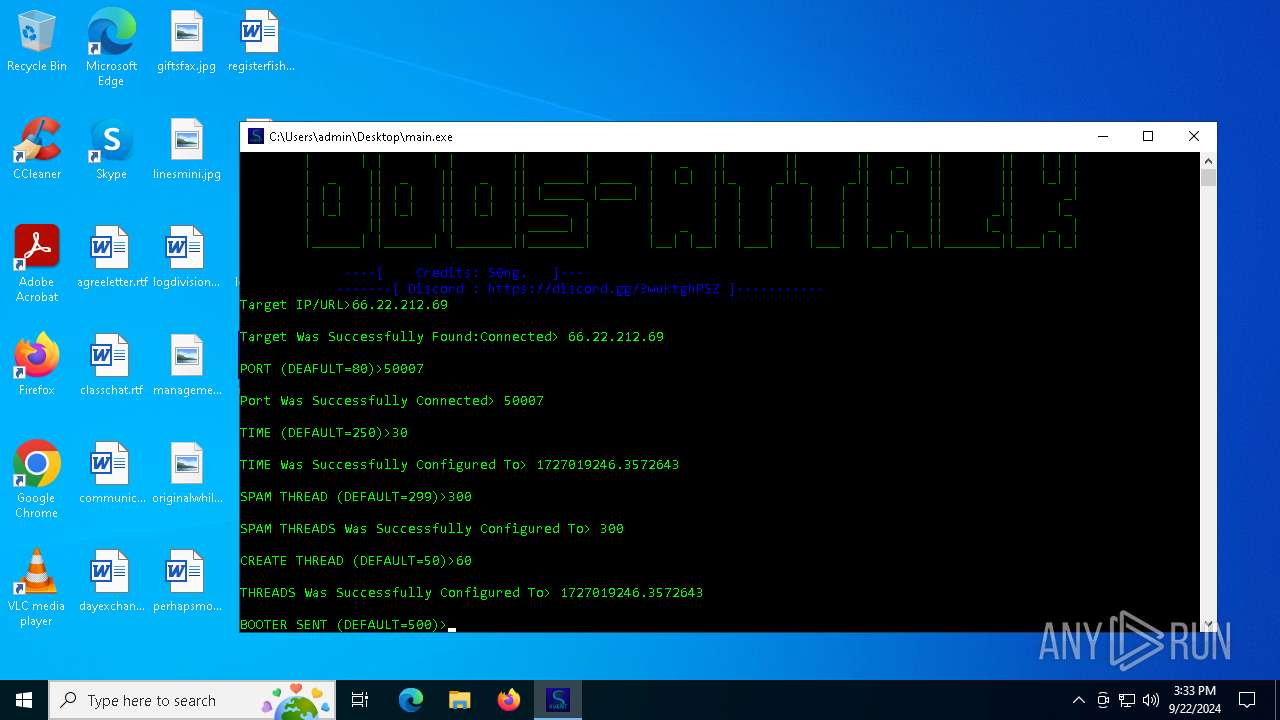Open the volume control tray icon
Viewport: 1280px width, 720px height.
(1151, 700)
